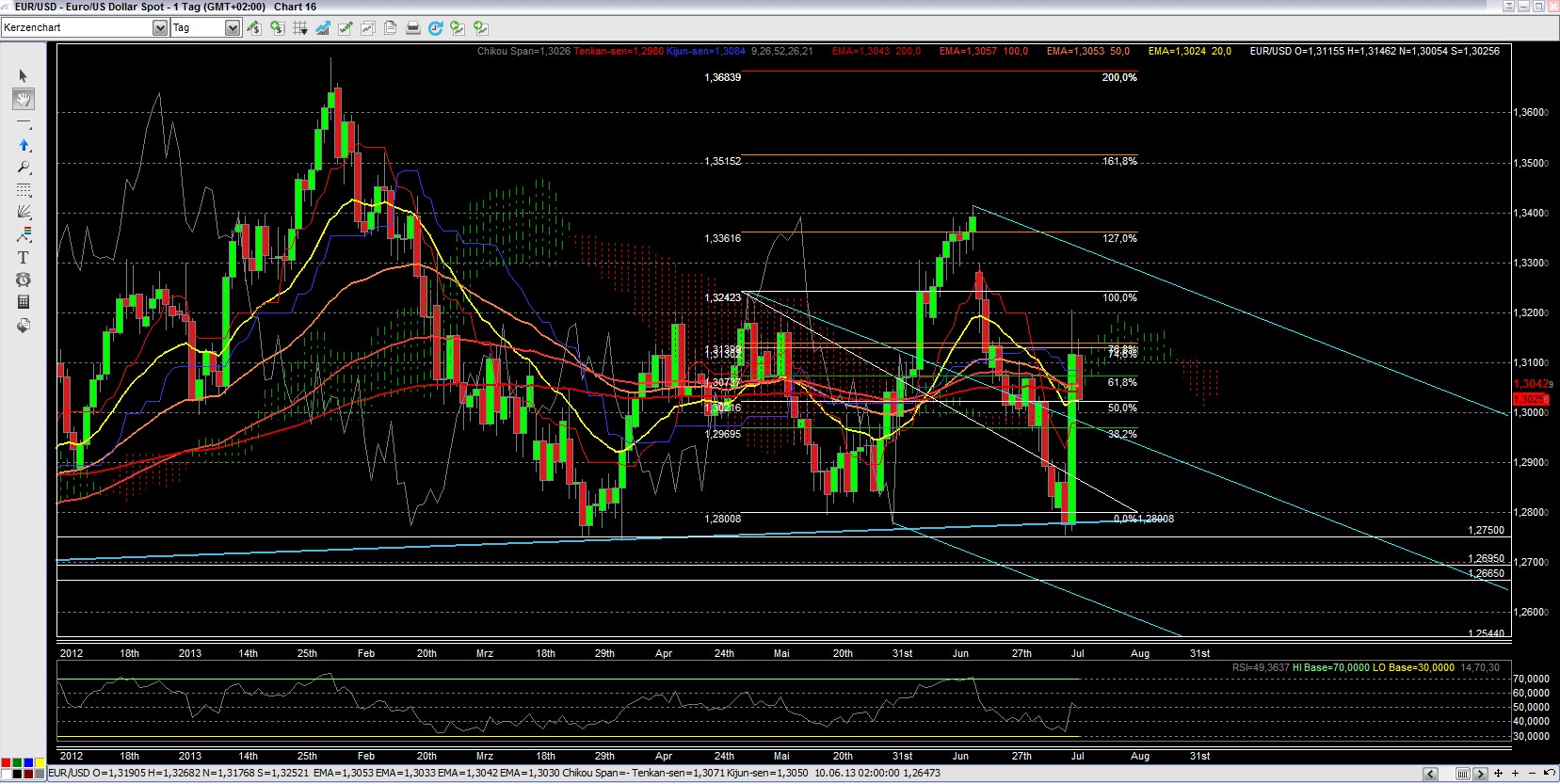The height and width of the screenshot is (784, 1560).
Task: Open the Fibonacci fan tool
Action: point(24,212)
